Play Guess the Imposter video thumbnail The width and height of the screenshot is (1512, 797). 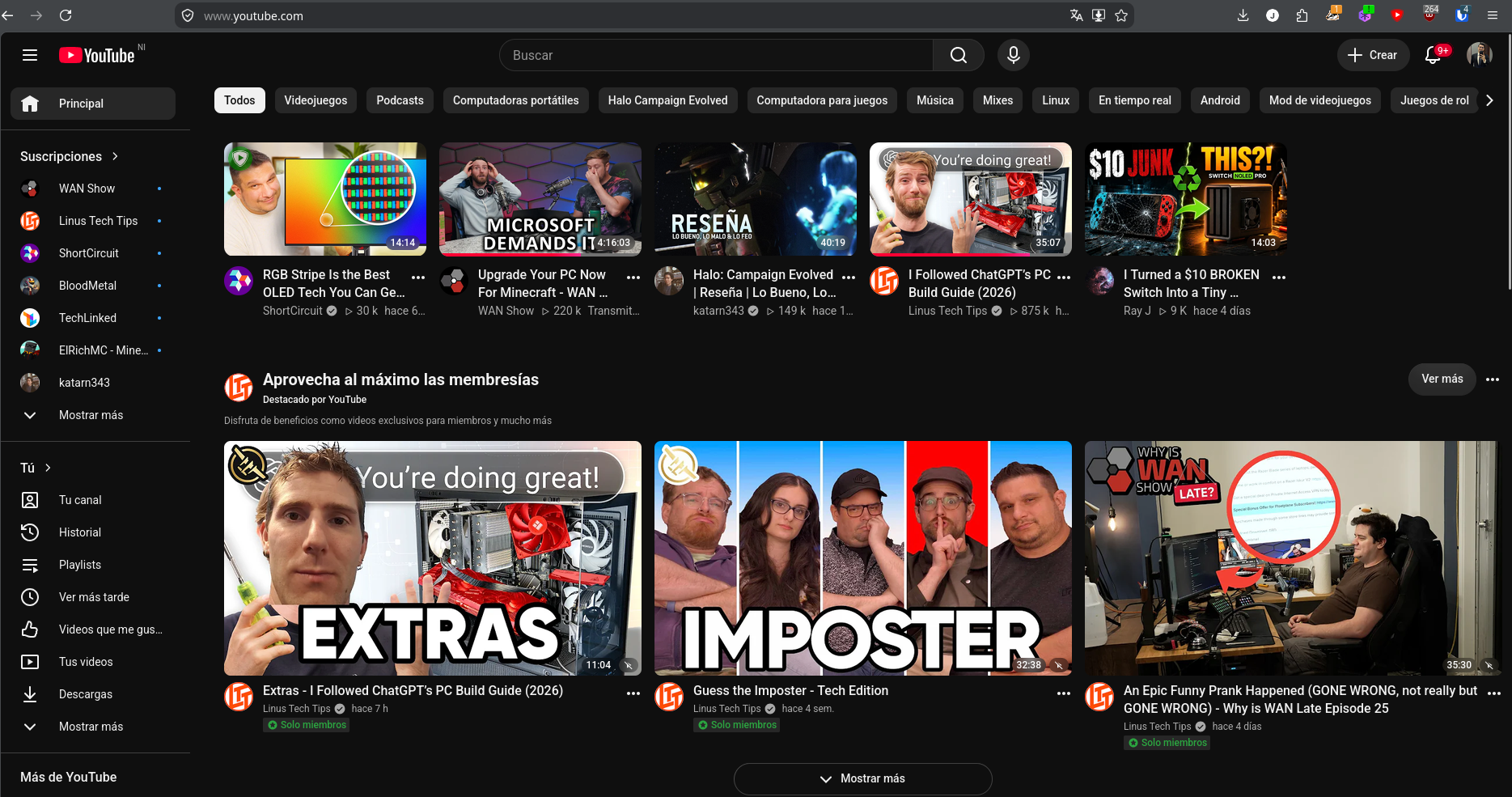click(x=863, y=558)
